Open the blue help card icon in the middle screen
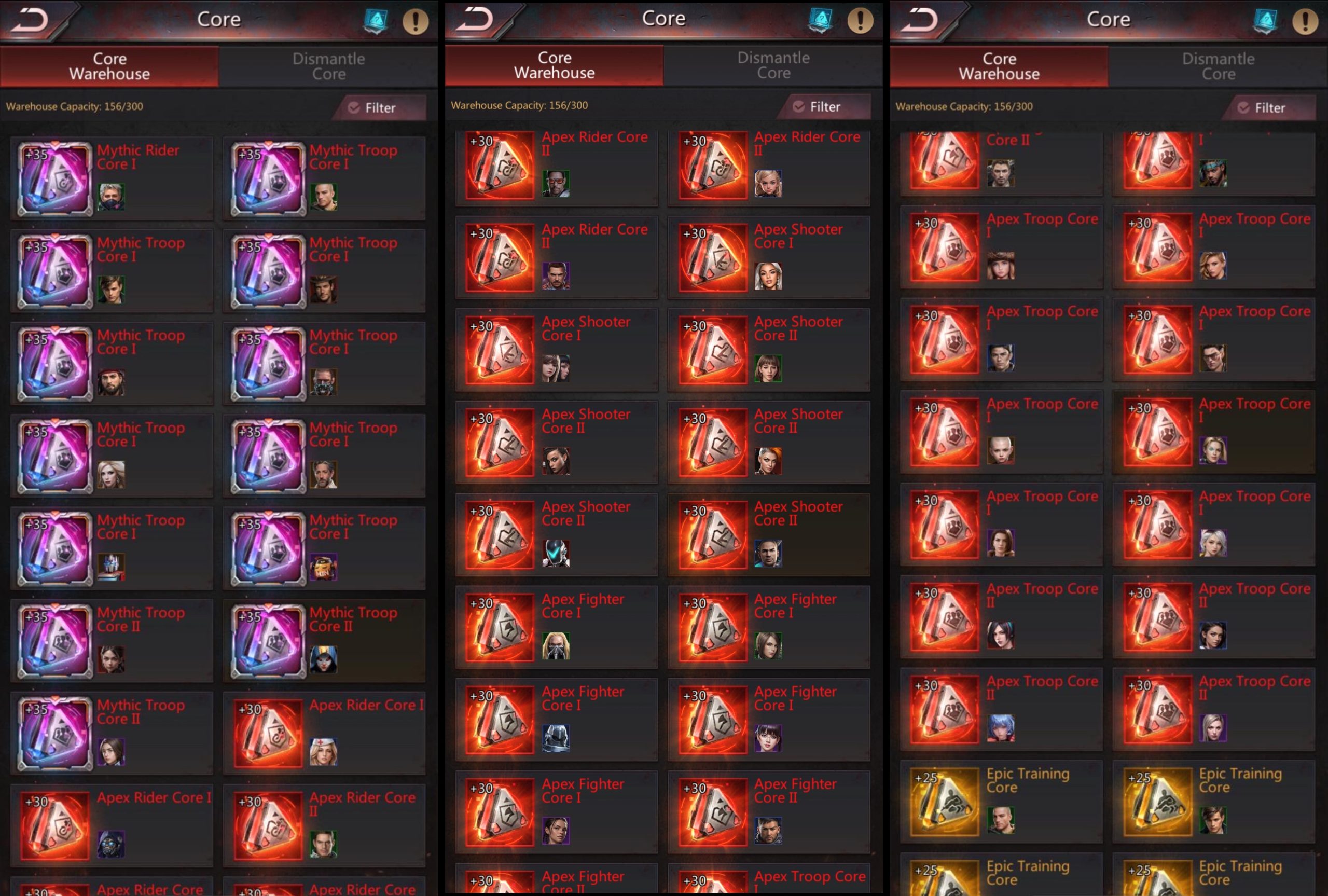Screen dimensions: 1328x896 [x=821, y=21]
